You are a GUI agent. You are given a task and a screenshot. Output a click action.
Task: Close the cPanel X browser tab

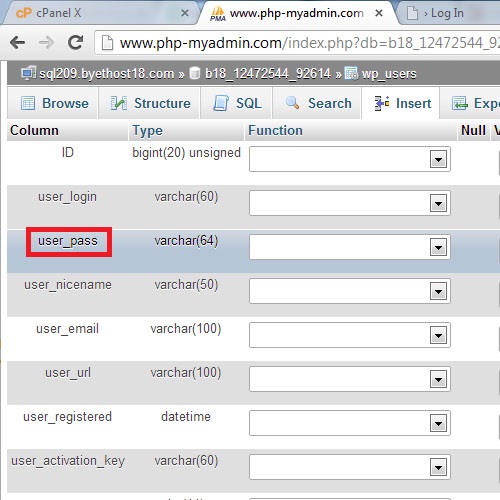point(185,13)
